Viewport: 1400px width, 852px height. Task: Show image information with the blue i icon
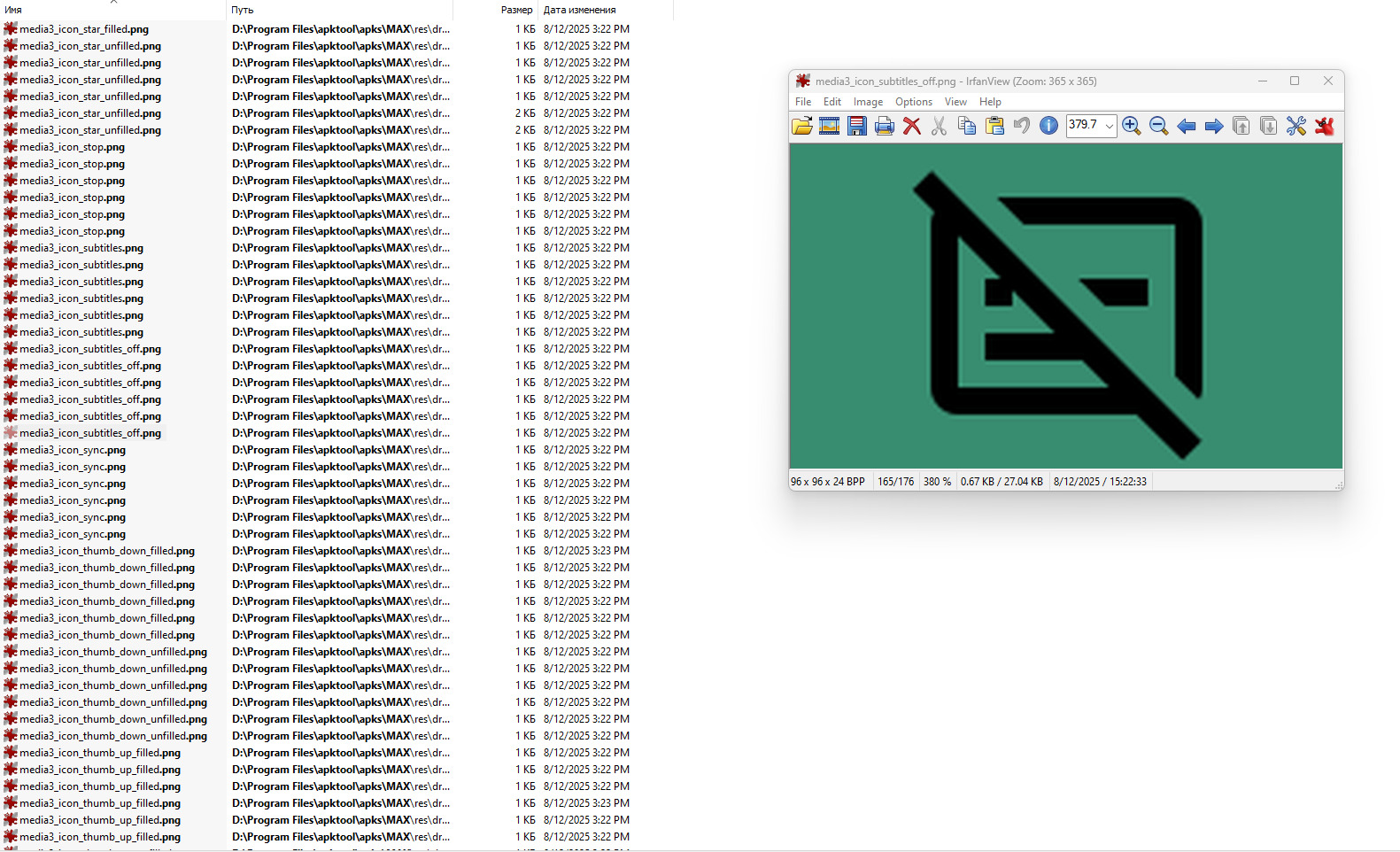coord(1049,126)
